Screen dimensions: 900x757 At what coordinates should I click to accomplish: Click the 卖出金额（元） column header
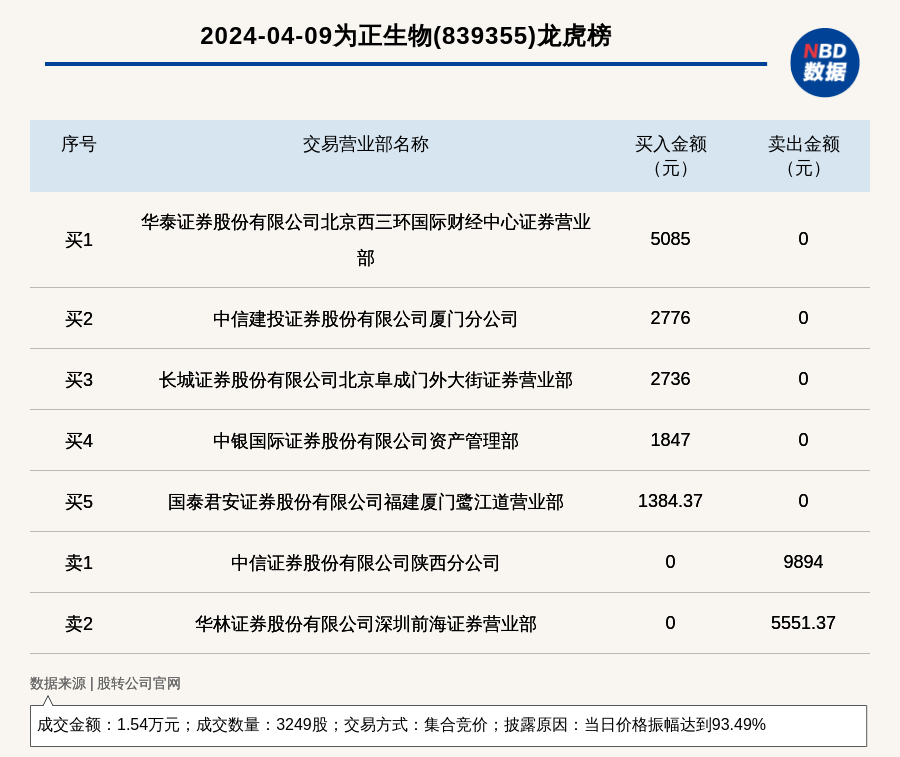[x=804, y=156]
